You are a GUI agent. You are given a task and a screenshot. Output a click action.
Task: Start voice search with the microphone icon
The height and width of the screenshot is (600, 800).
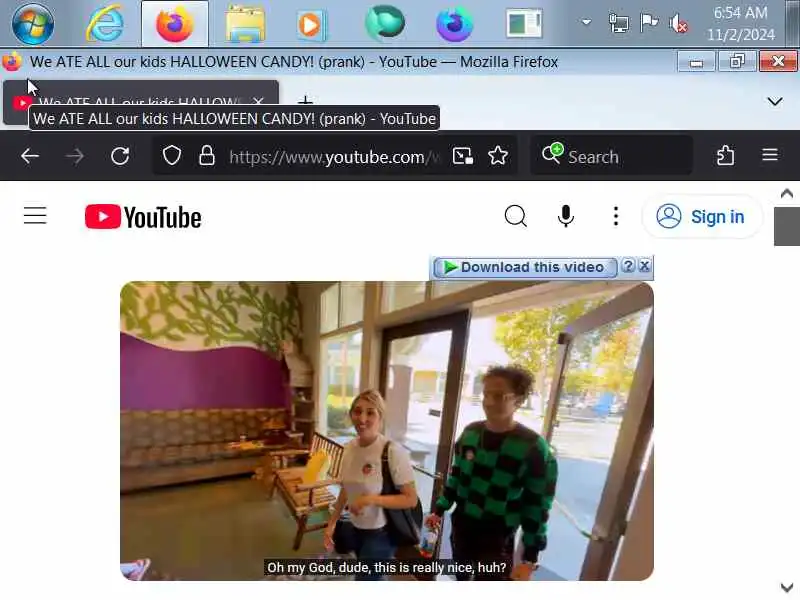click(x=565, y=216)
